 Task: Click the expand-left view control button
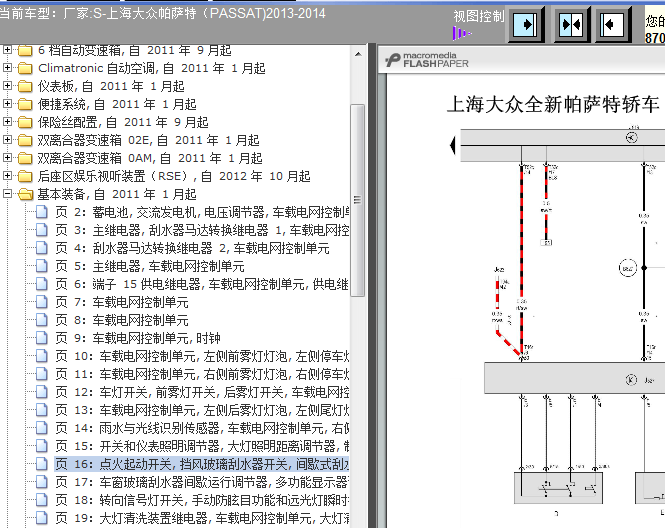coord(612,25)
